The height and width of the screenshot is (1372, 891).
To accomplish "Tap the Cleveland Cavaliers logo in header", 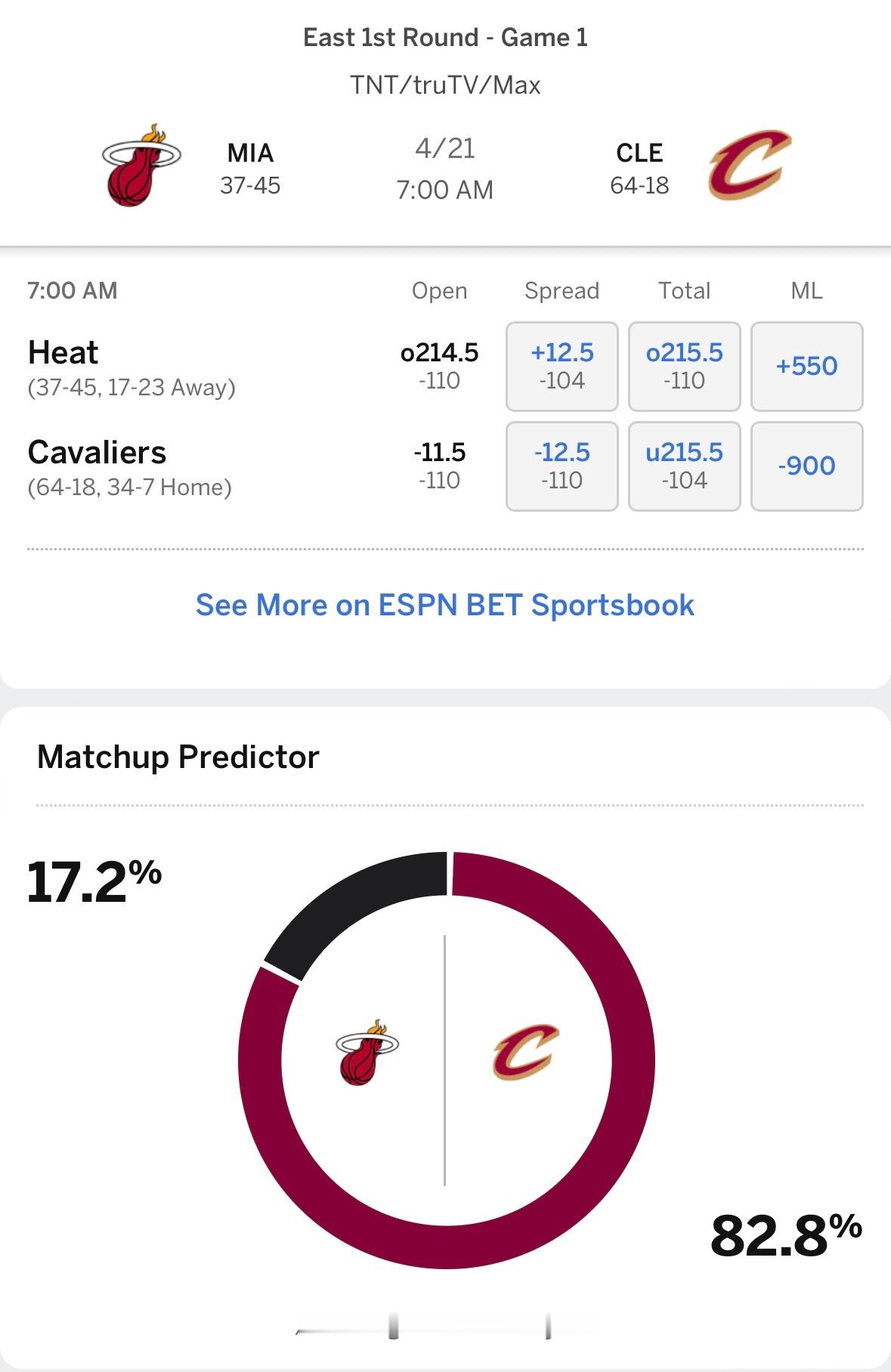I will [749, 166].
